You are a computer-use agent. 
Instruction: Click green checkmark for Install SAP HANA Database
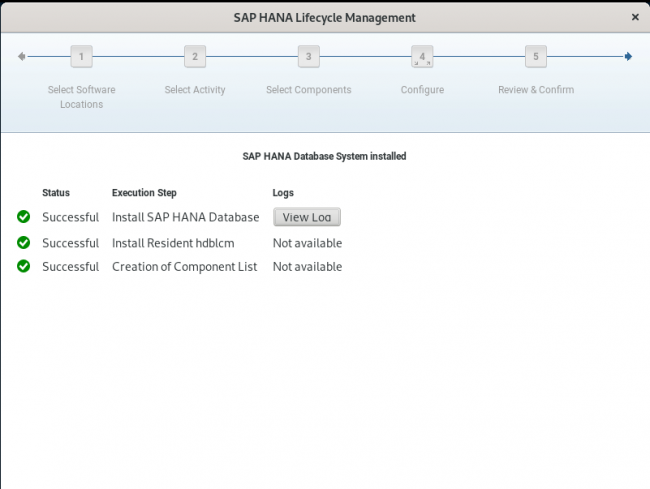click(24, 216)
